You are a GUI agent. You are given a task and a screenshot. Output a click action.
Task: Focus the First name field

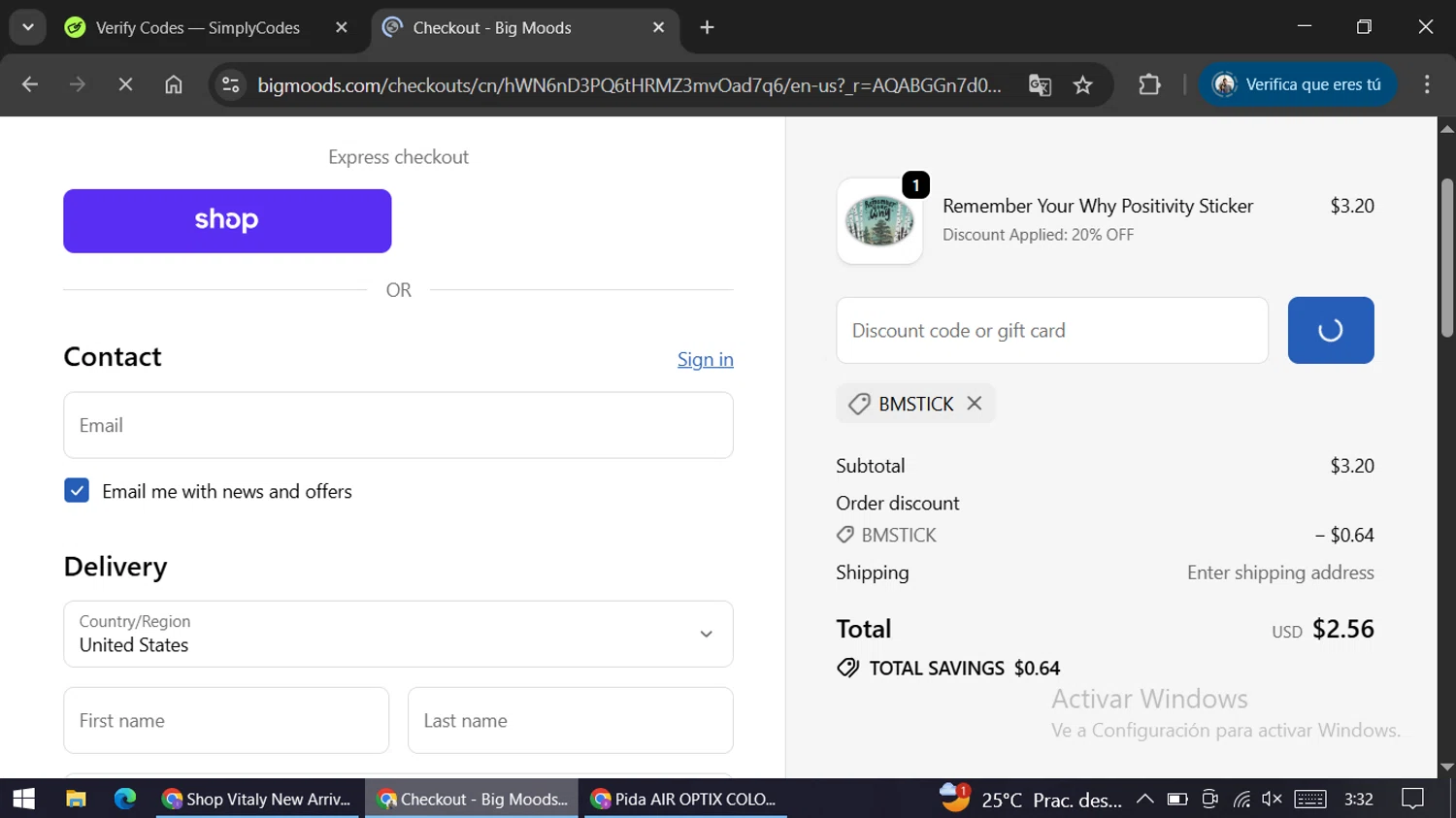pos(226,720)
